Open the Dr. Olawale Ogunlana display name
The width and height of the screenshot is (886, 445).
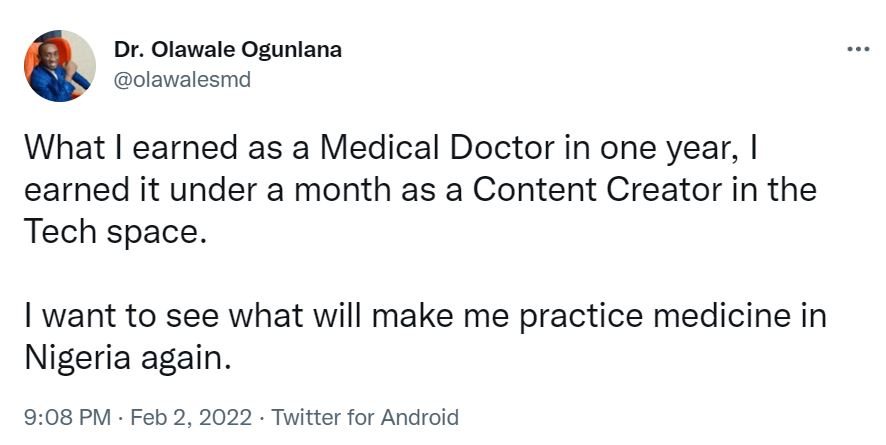(x=228, y=50)
